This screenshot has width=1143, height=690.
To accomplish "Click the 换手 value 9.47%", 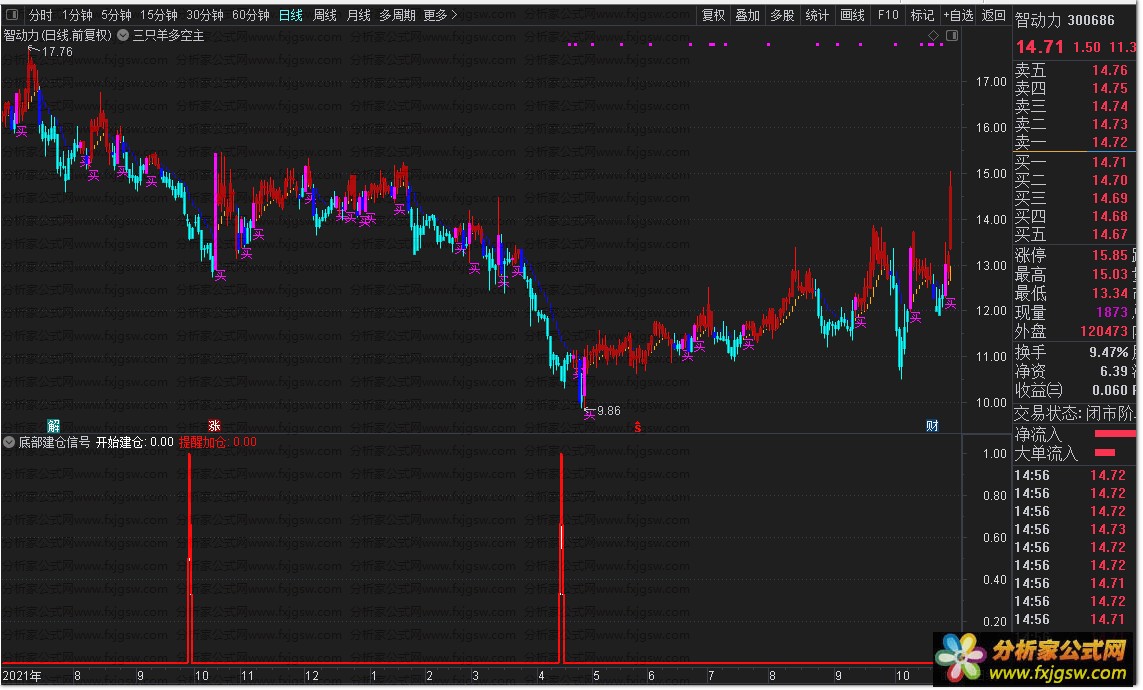I will (x=1109, y=353).
